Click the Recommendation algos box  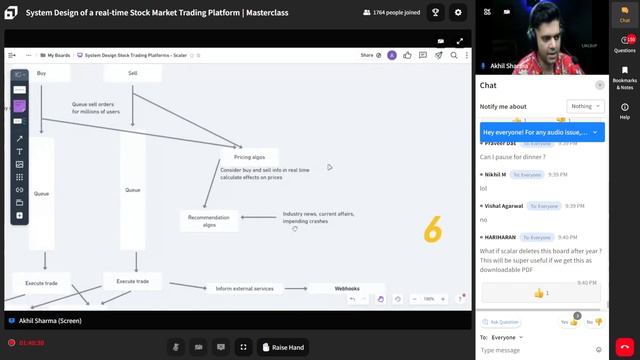tap(209, 221)
